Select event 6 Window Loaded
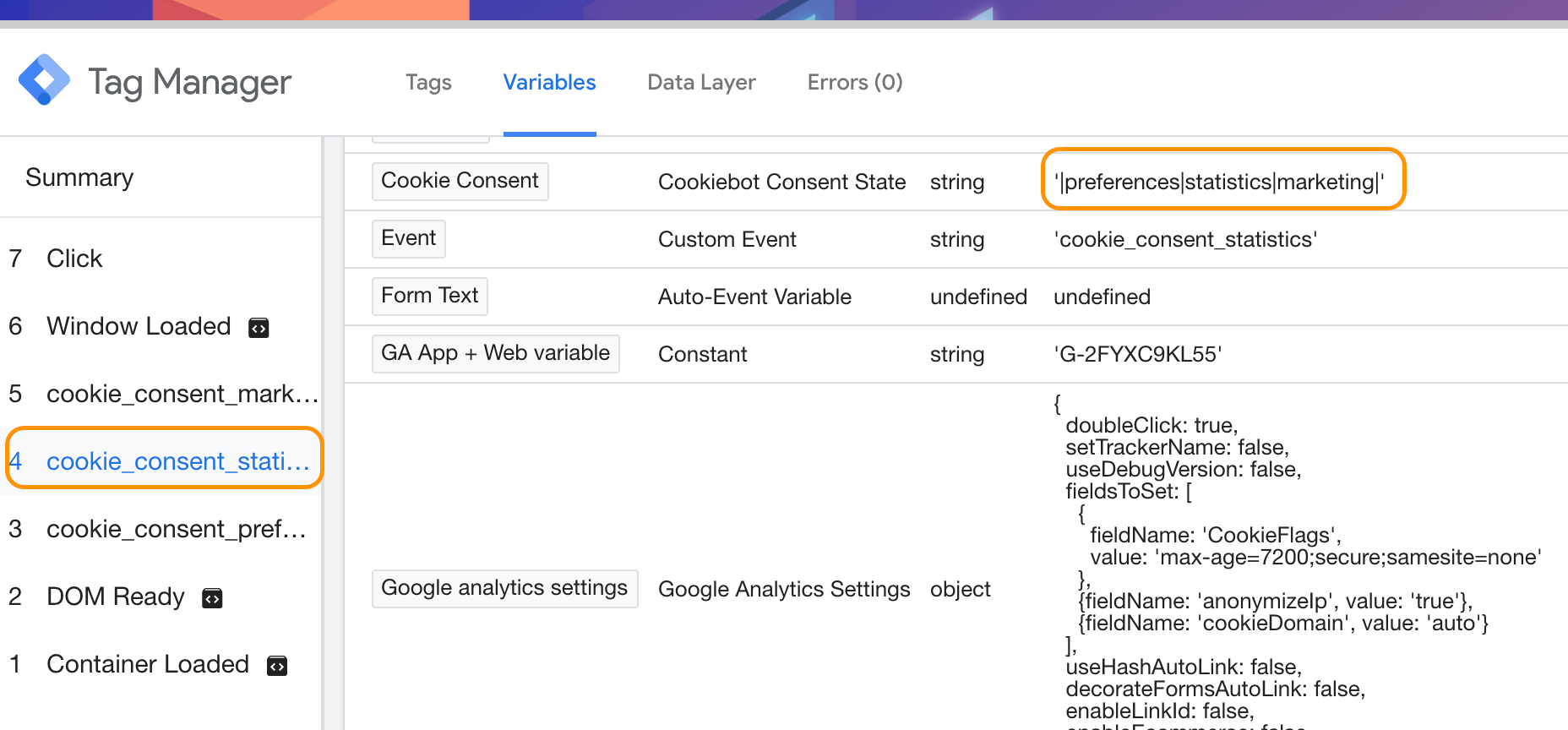This screenshot has height=730, width=1568. pyautogui.click(x=161, y=326)
